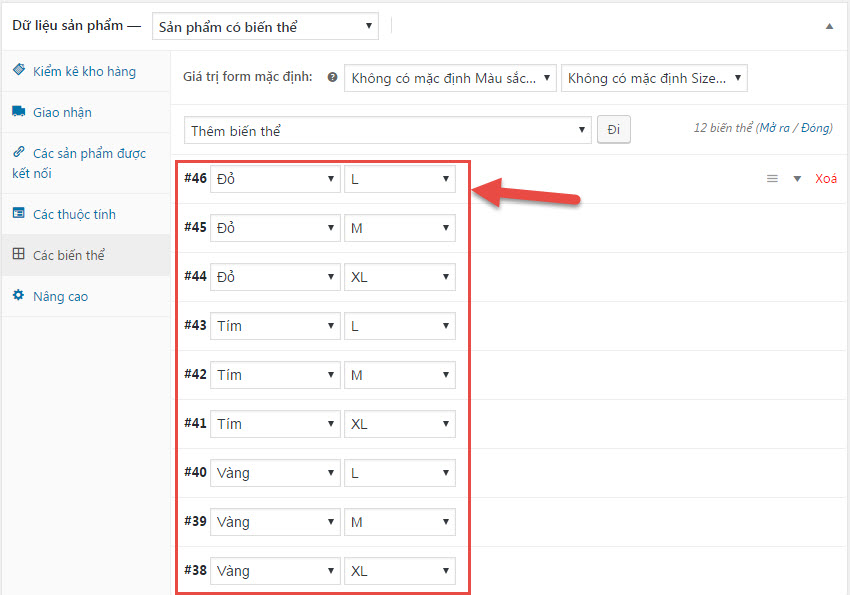Click the #44 variation ID label
Screen dimensions: 850x595
[195, 276]
